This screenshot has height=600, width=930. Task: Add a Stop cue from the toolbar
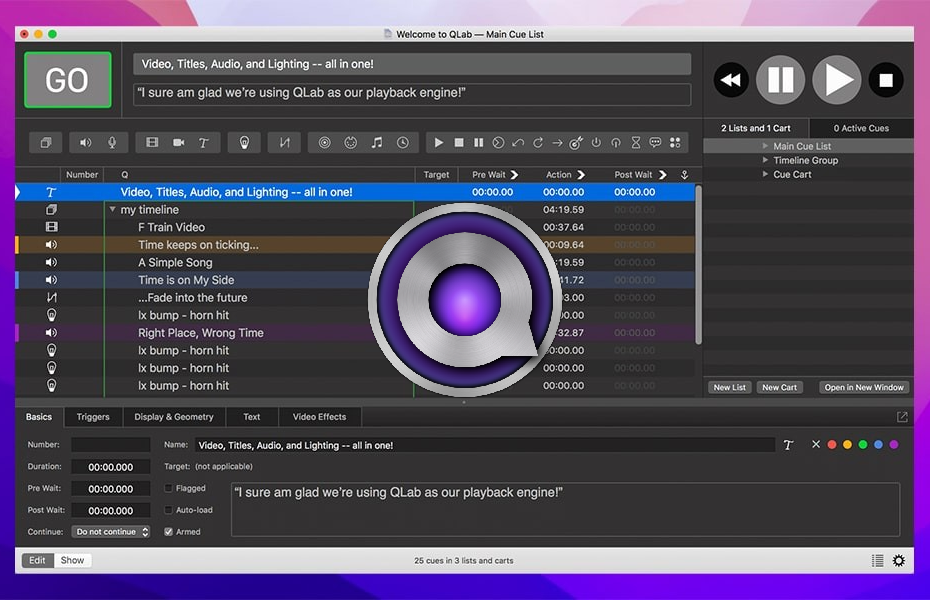tap(458, 143)
